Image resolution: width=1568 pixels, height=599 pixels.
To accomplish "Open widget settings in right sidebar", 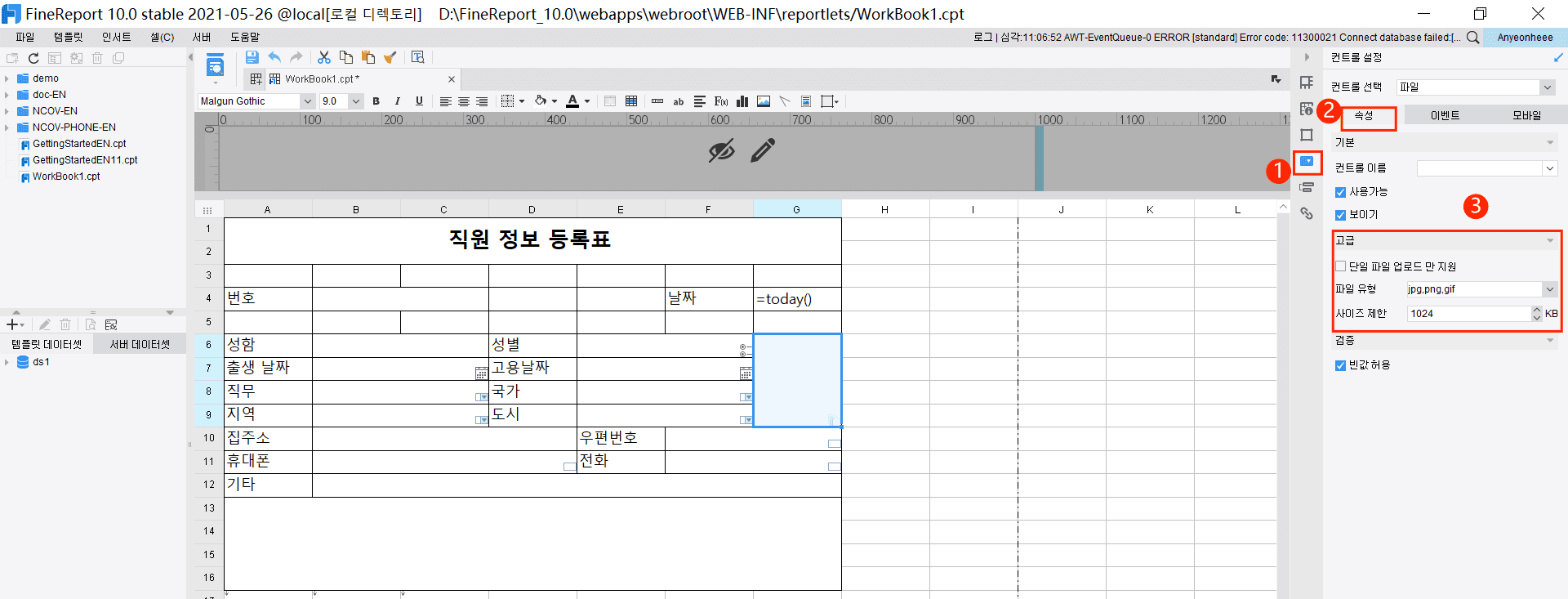I will [1307, 162].
